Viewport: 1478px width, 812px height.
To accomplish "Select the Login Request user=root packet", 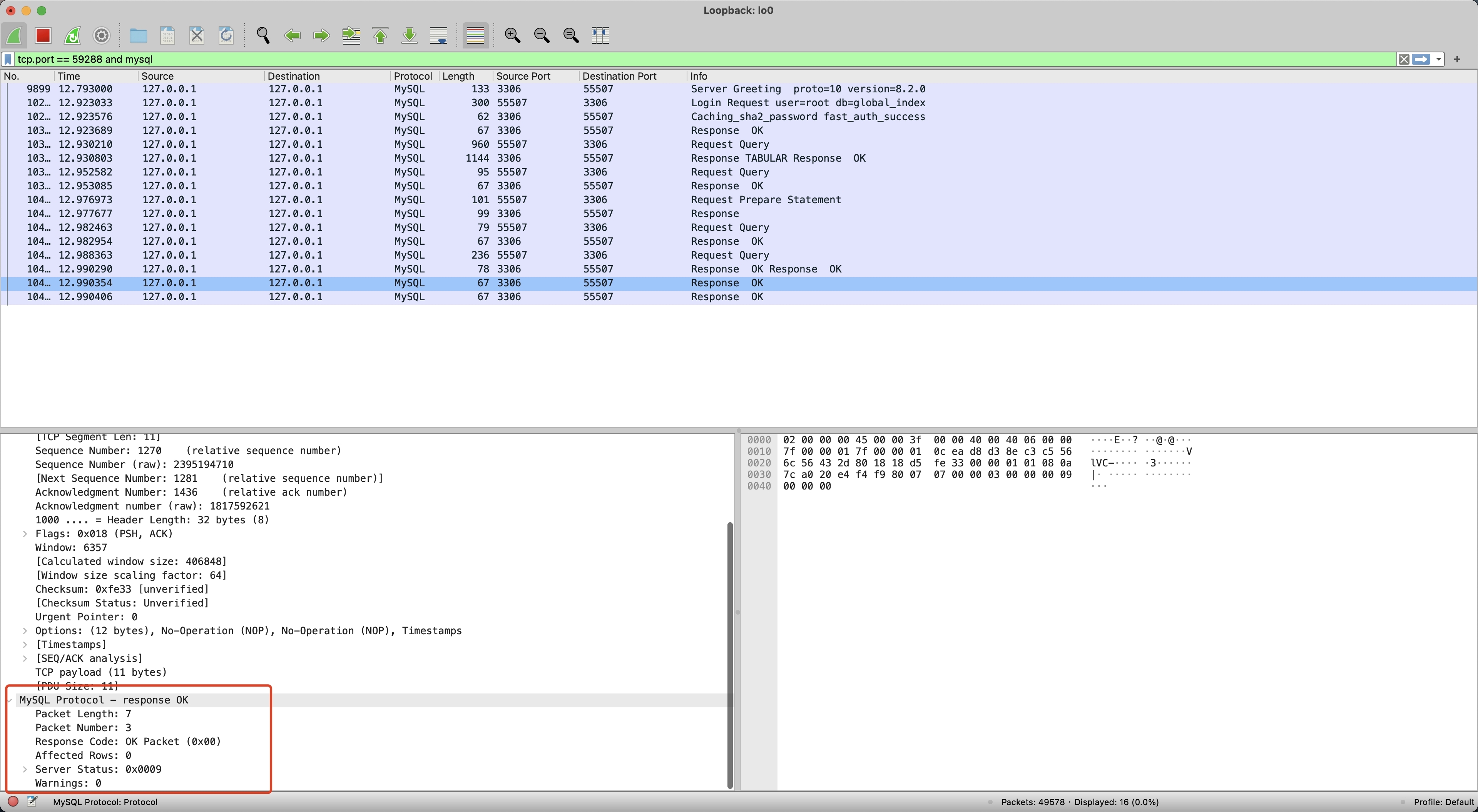I will point(807,103).
